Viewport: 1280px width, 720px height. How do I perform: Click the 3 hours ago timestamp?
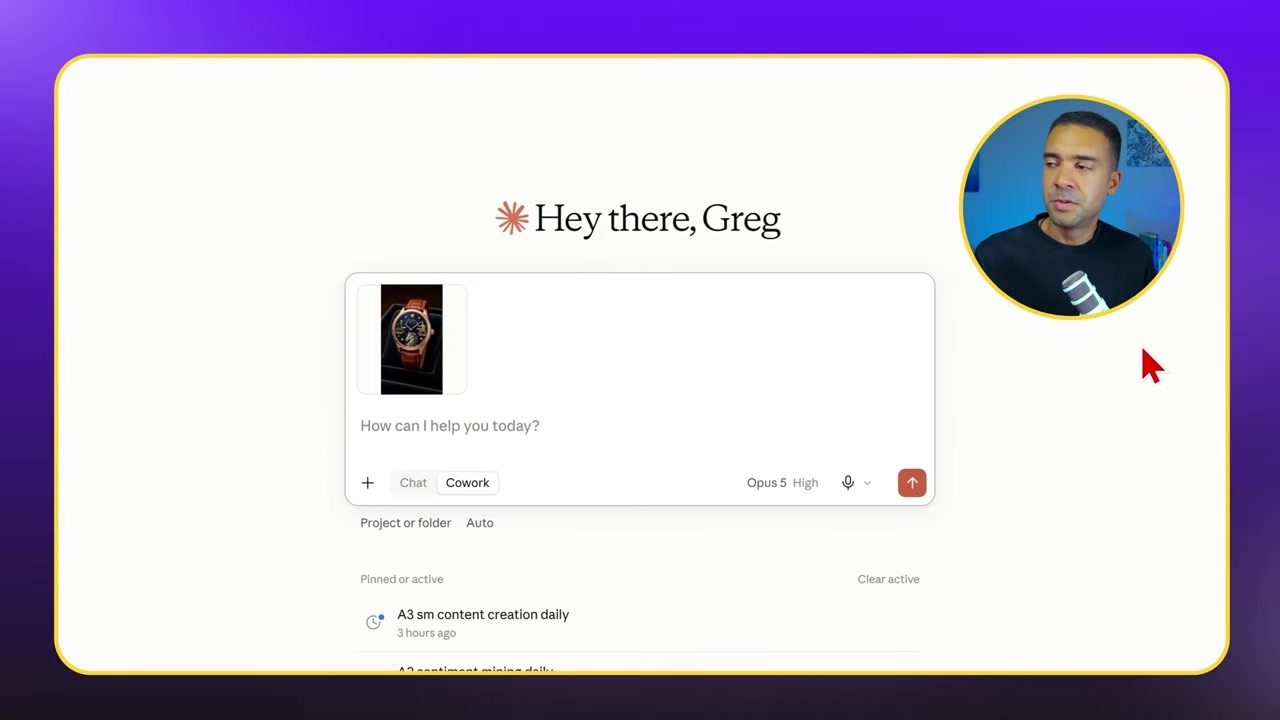[x=426, y=633]
